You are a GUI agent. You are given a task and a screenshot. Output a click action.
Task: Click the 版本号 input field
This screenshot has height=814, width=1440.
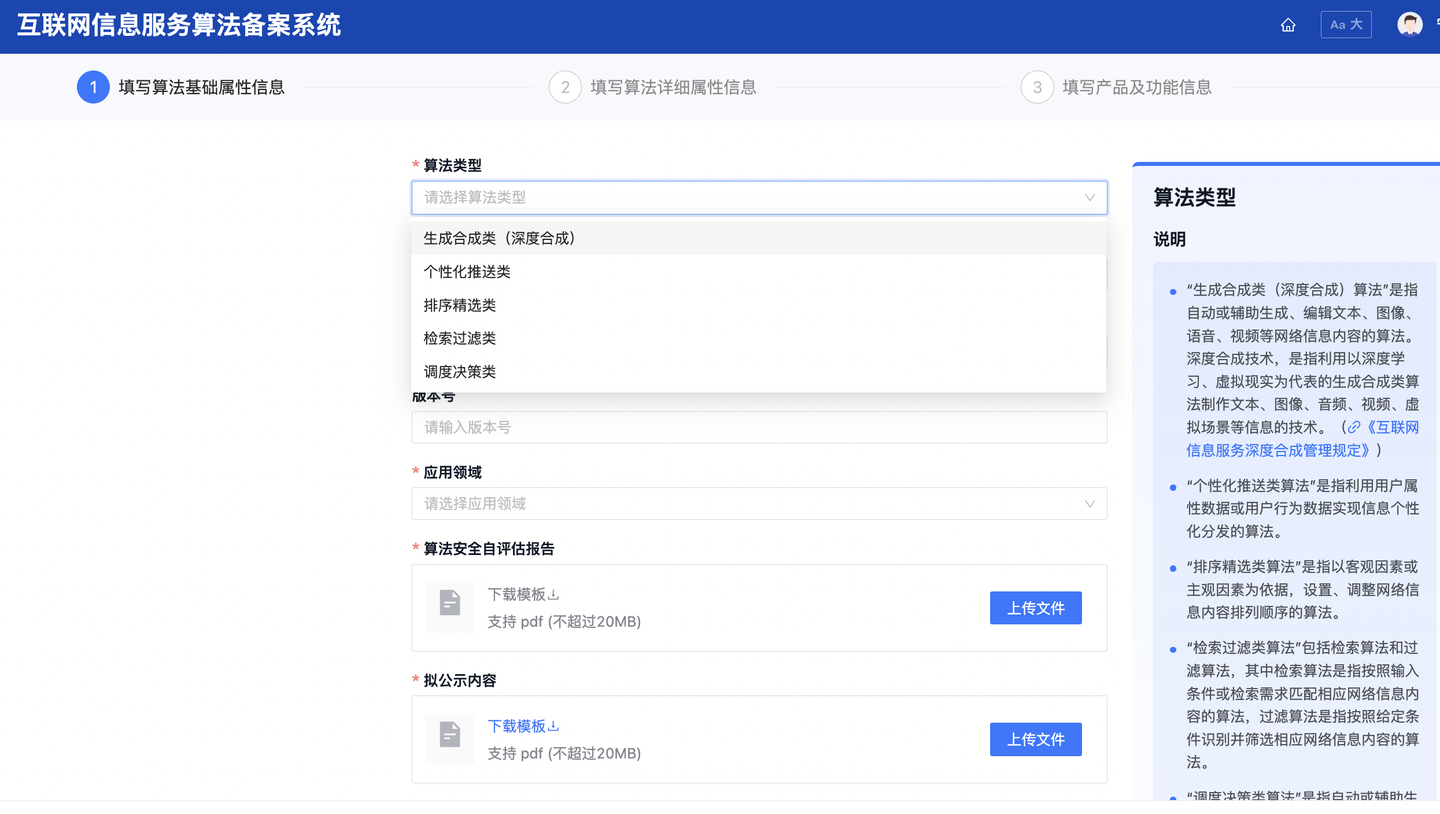(758, 427)
